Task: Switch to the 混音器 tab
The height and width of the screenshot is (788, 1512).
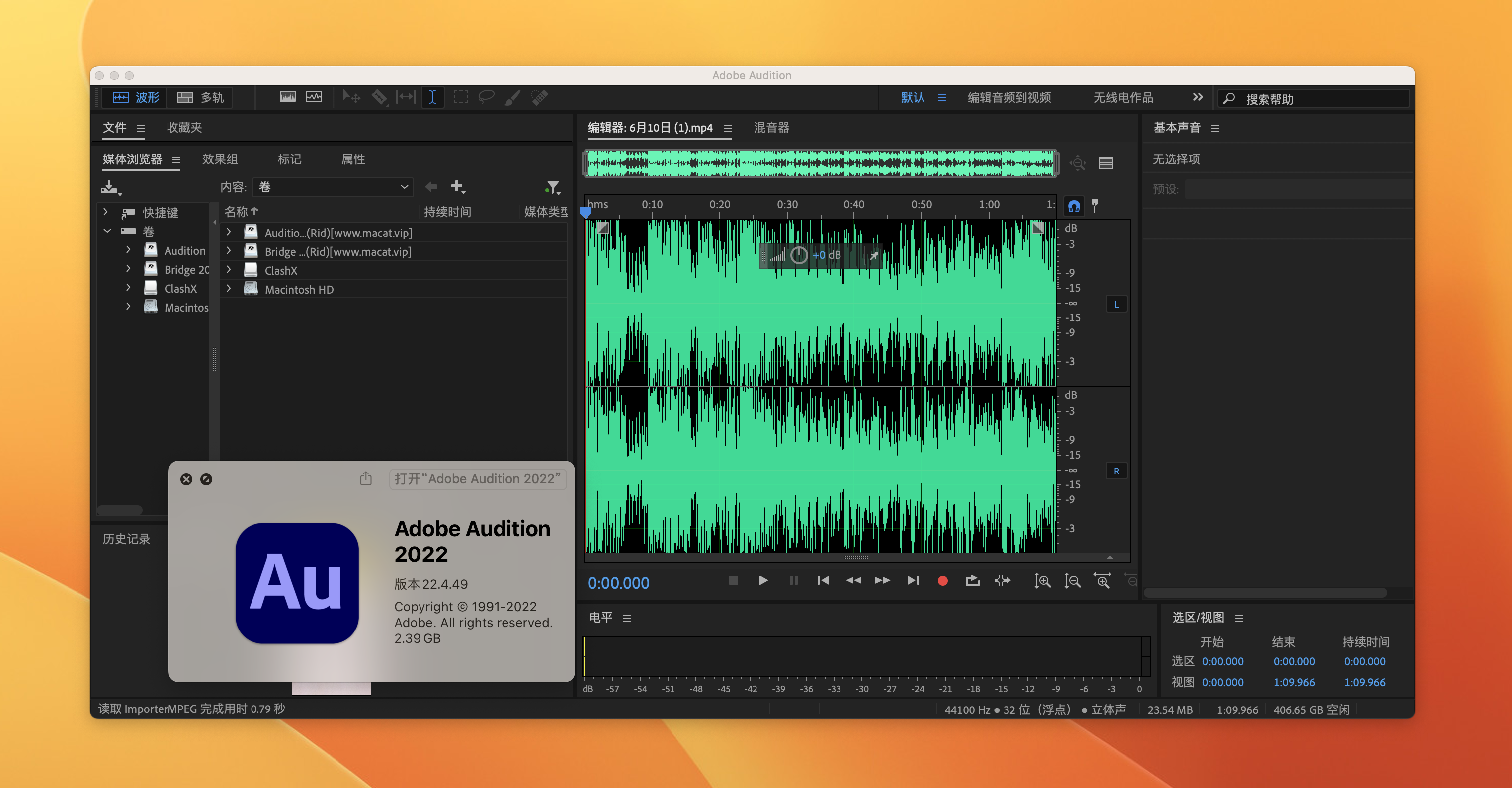Action: click(x=771, y=127)
